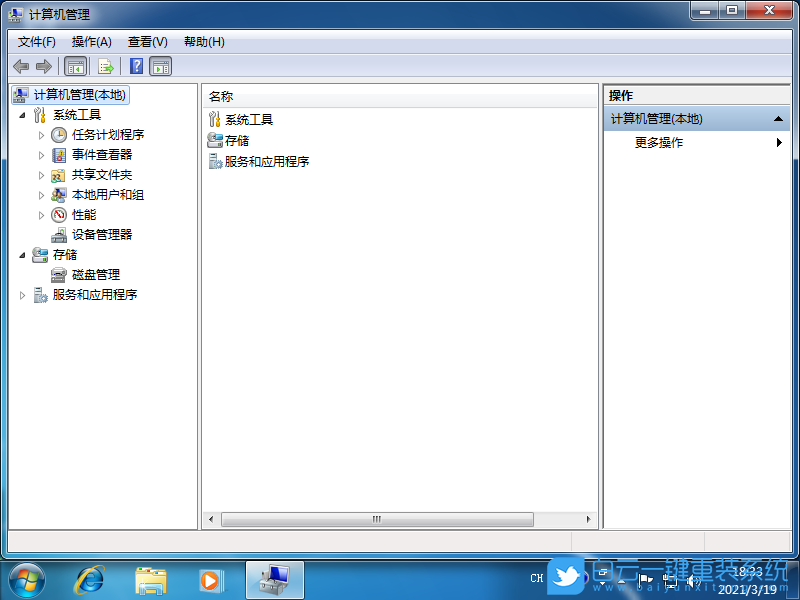This screenshot has width=800, height=600.
Task: Expand 服务和应用程序 in the sidebar tree
Action: click(22, 294)
